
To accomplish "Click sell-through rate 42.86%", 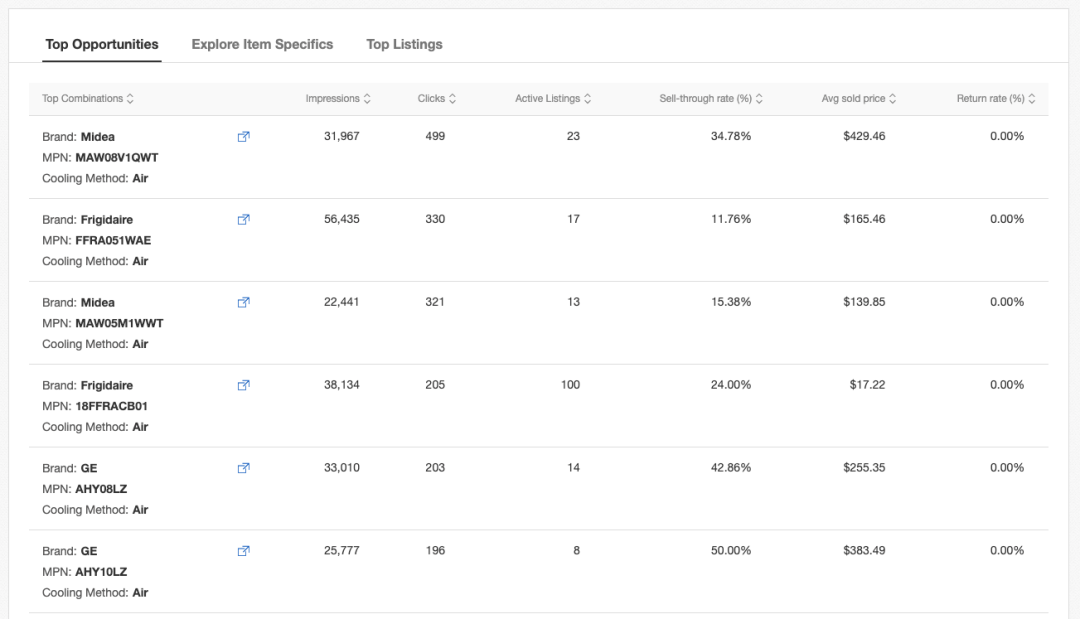I will pos(731,468).
